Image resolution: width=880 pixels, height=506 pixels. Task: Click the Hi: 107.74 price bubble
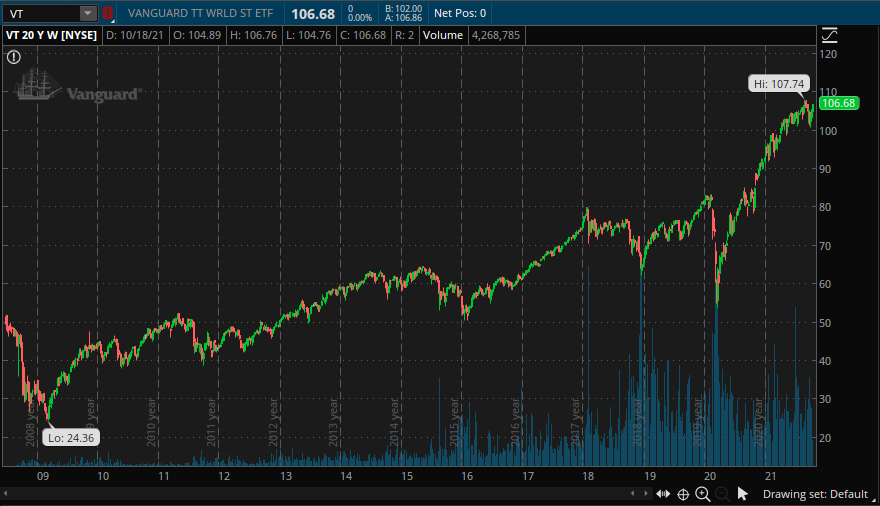coord(779,84)
